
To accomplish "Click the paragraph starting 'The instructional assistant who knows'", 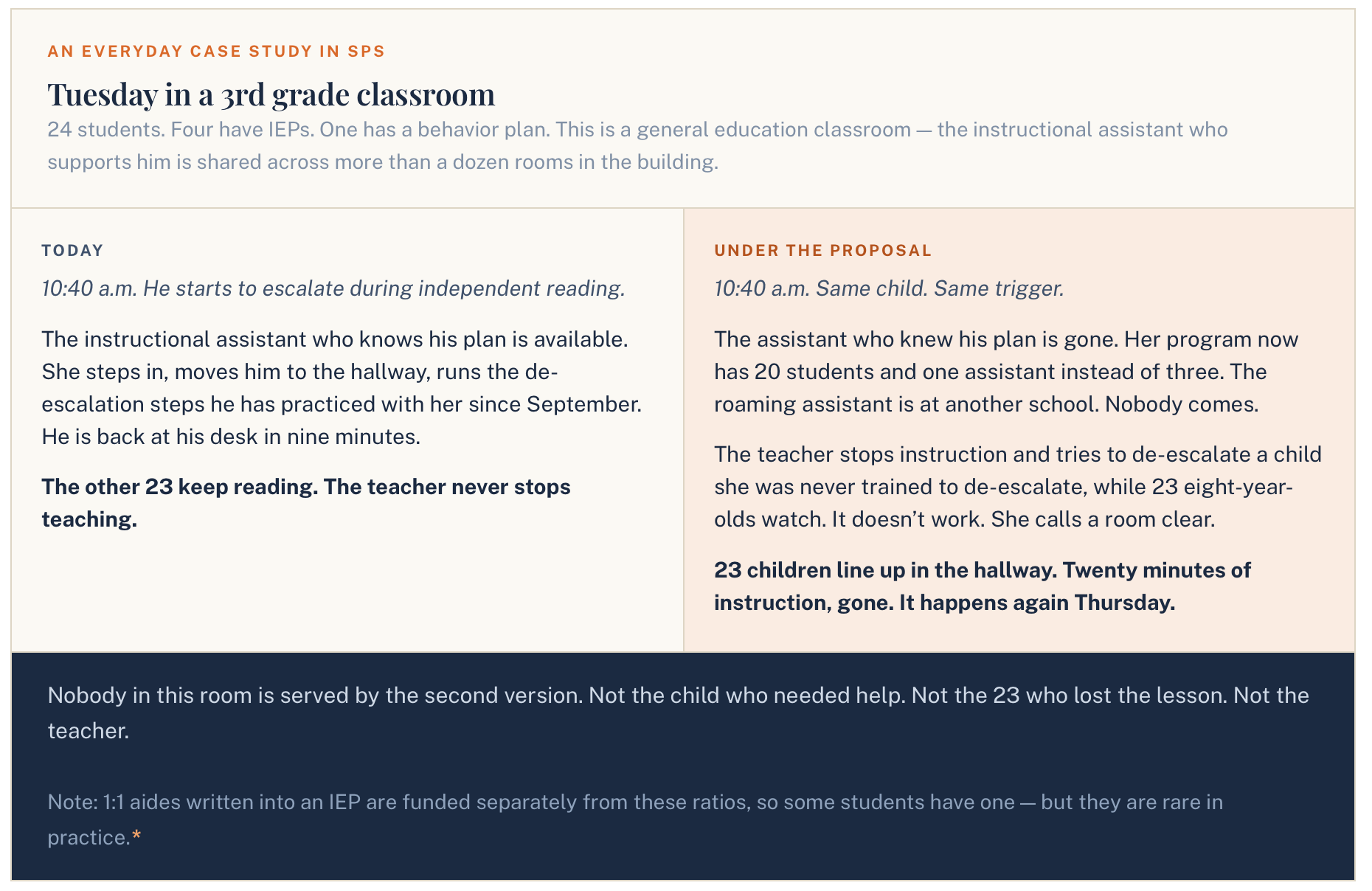I will [342, 388].
